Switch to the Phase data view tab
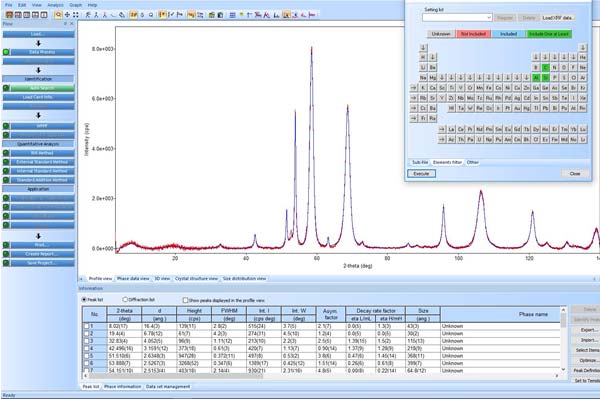600x400 pixels. coord(133,279)
